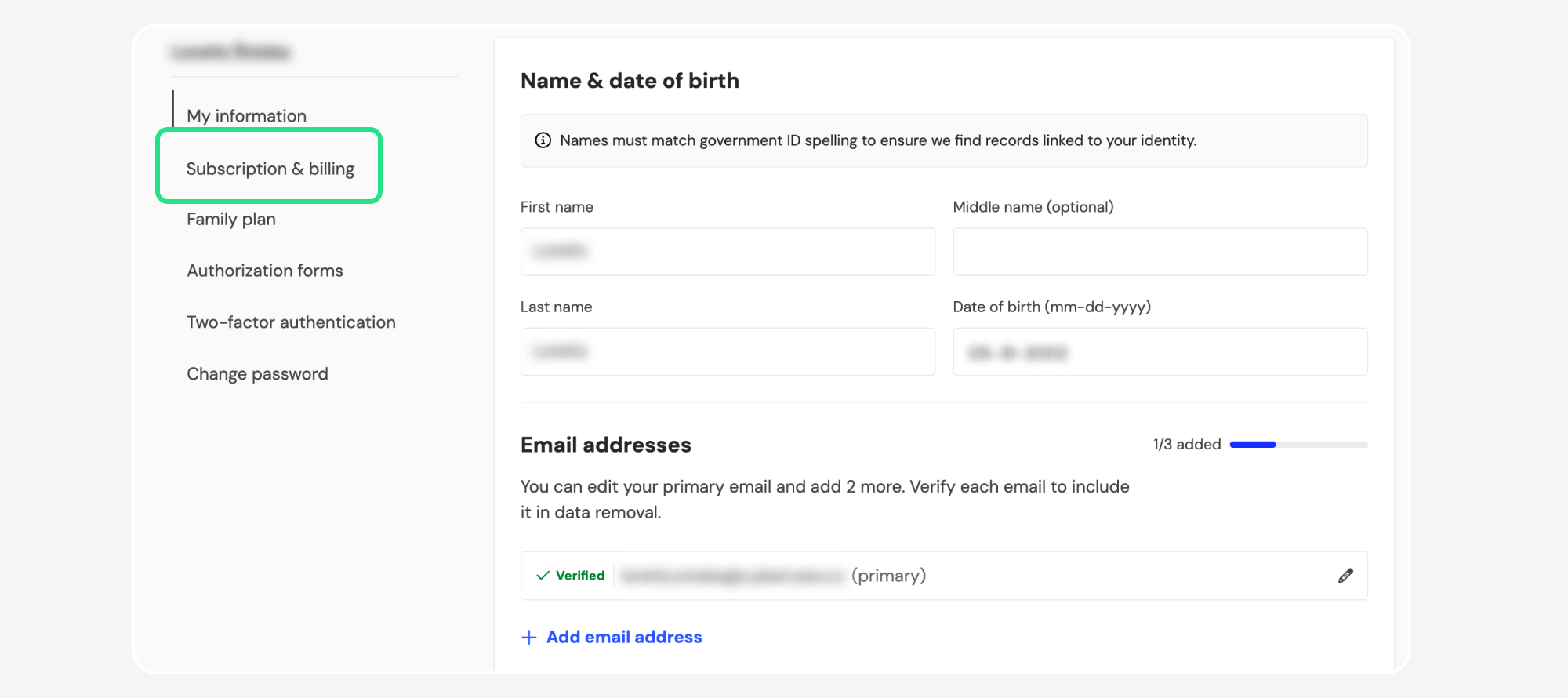This screenshot has width=1568, height=698.
Task: Click the Date of birth field
Action: 1160,351
